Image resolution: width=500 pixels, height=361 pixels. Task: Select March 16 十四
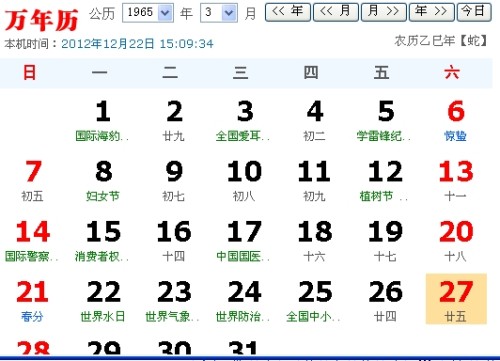click(174, 241)
